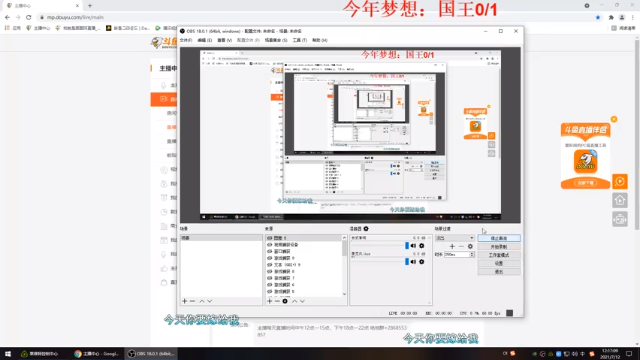Step the transition duration spinner
Image resolution: width=640 pixels, height=360 pixels.
click(472, 254)
